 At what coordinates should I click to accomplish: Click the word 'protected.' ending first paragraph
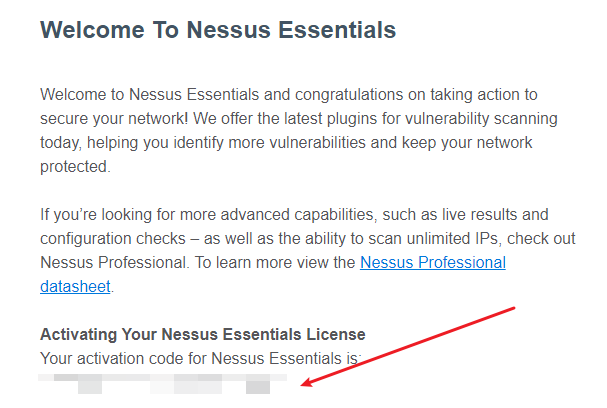(x=75, y=166)
